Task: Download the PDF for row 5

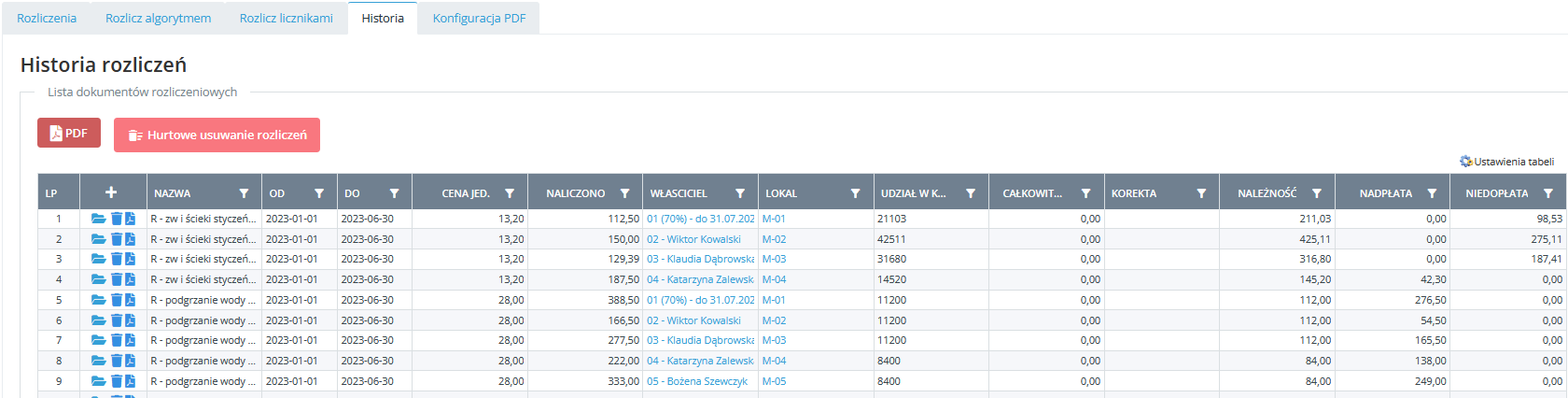Action: (x=131, y=300)
